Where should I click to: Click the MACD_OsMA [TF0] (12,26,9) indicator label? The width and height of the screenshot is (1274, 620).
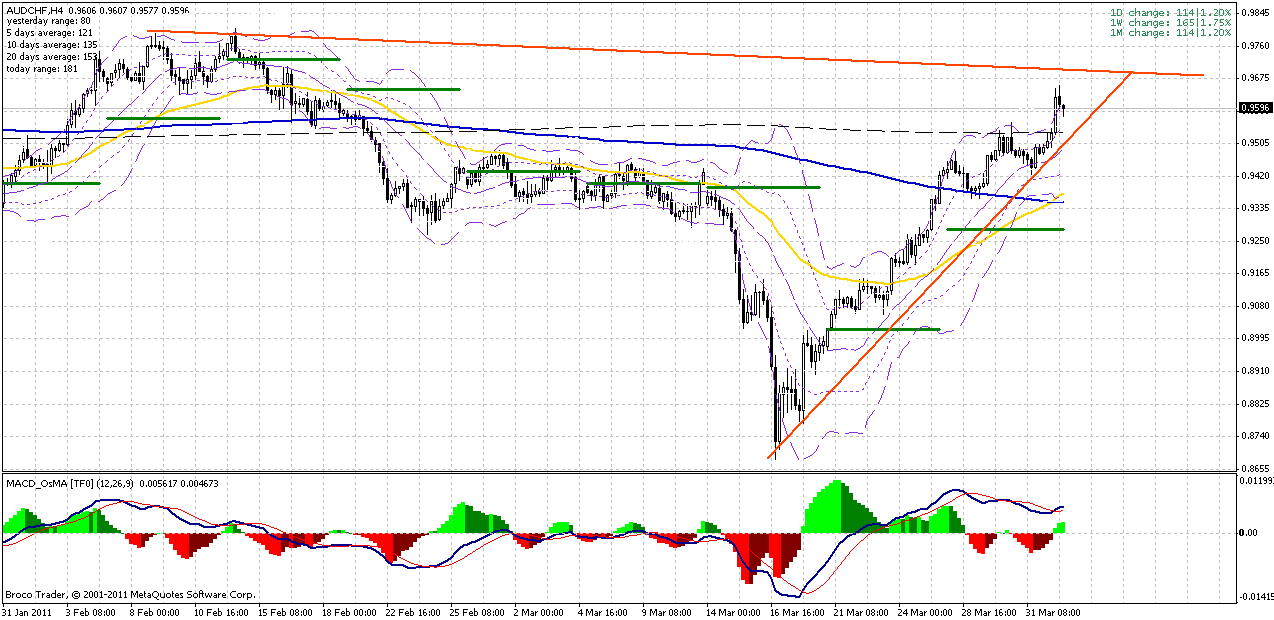[71, 484]
